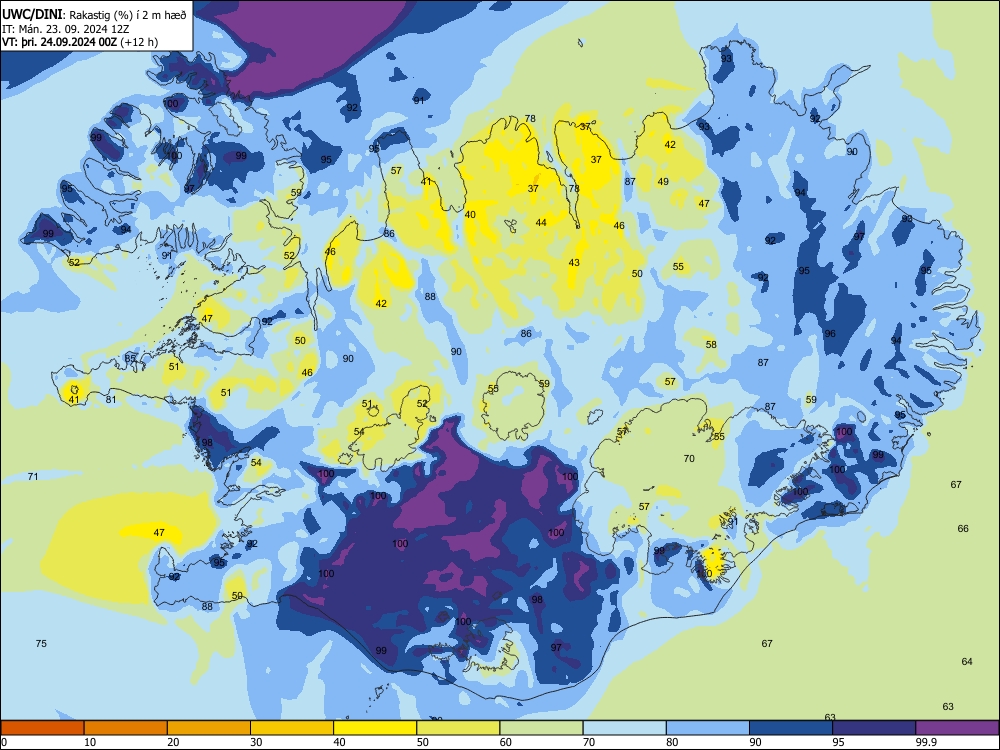This screenshot has width=1000, height=750.
Task: Click the medium blue 80–90 legend swatch
Action: coord(708,728)
